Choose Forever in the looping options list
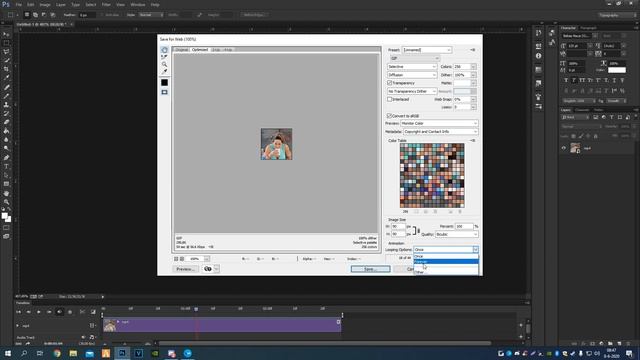This screenshot has height=360, width=640. (446, 262)
